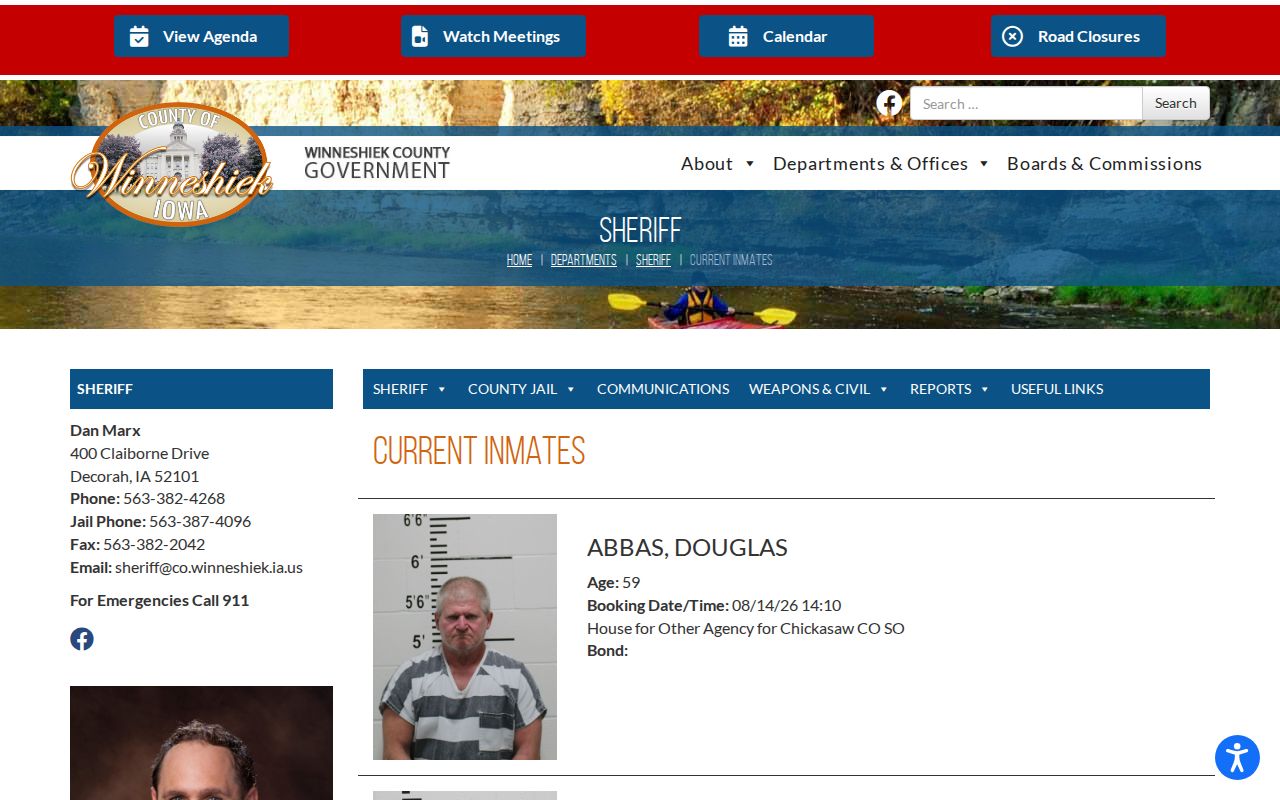This screenshot has width=1280, height=800.
Task: Click the County of Winneshiek Iowa logo
Action: click(172, 164)
